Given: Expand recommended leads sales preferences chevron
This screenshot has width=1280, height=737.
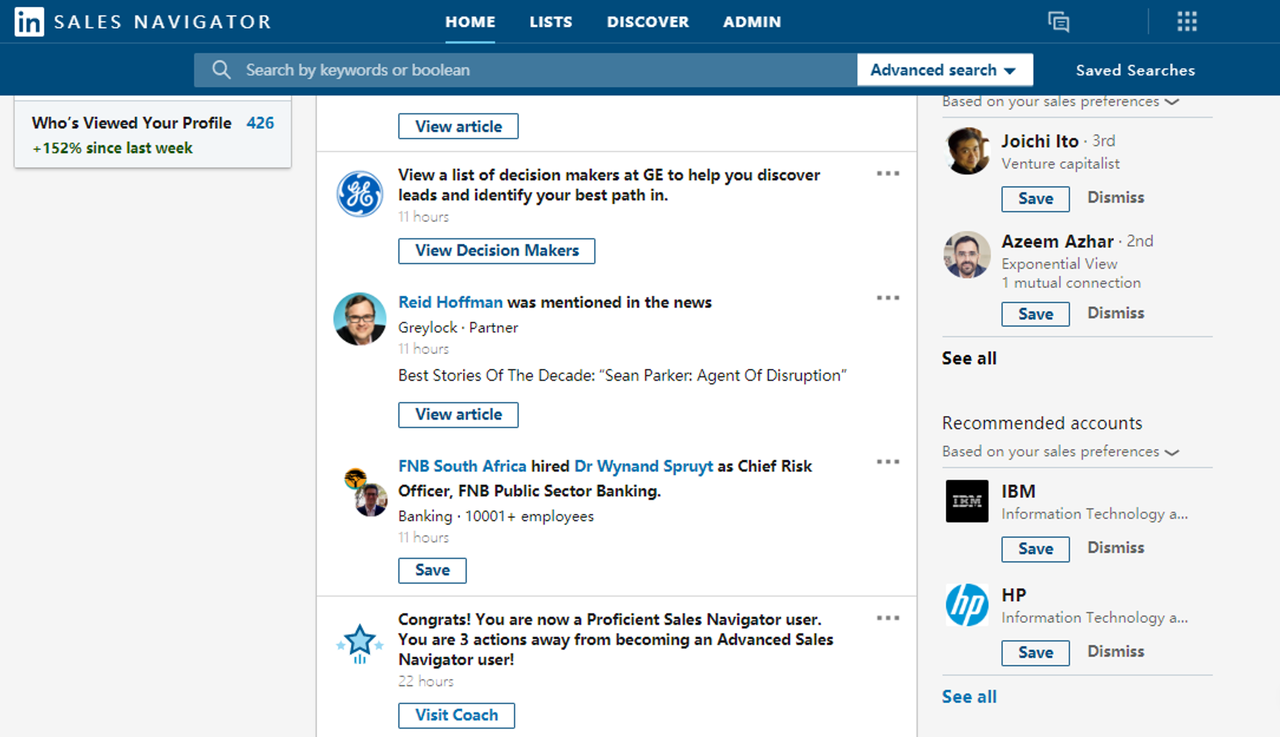Looking at the screenshot, I should pyautogui.click(x=1172, y=102).
